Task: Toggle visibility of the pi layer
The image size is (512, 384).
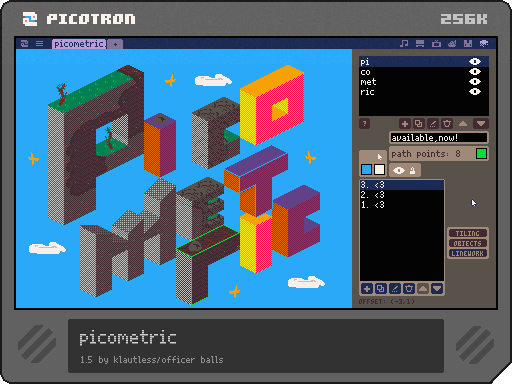Action: (x=475, y=61)
